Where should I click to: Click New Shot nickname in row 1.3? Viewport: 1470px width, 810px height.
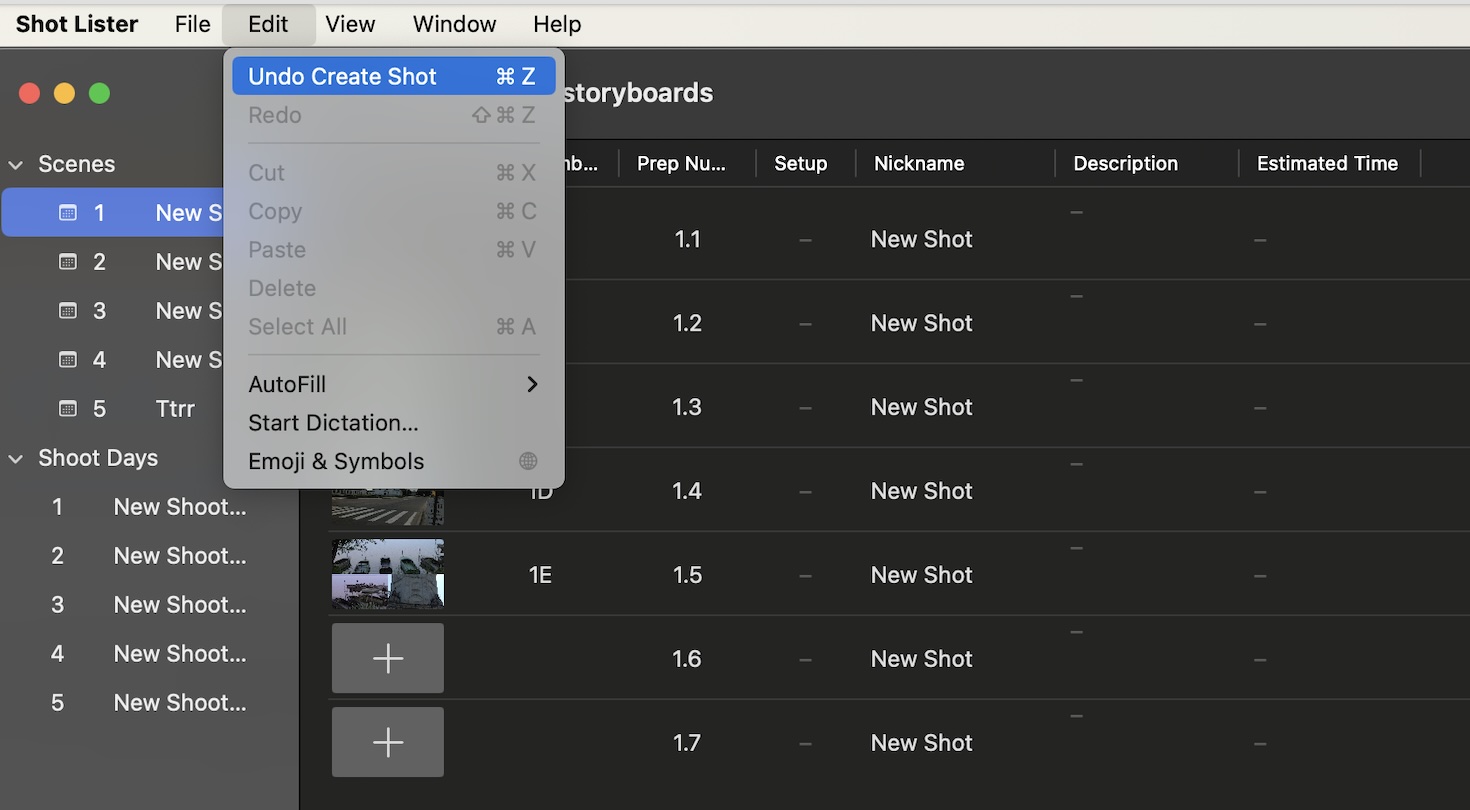[921, 407]
